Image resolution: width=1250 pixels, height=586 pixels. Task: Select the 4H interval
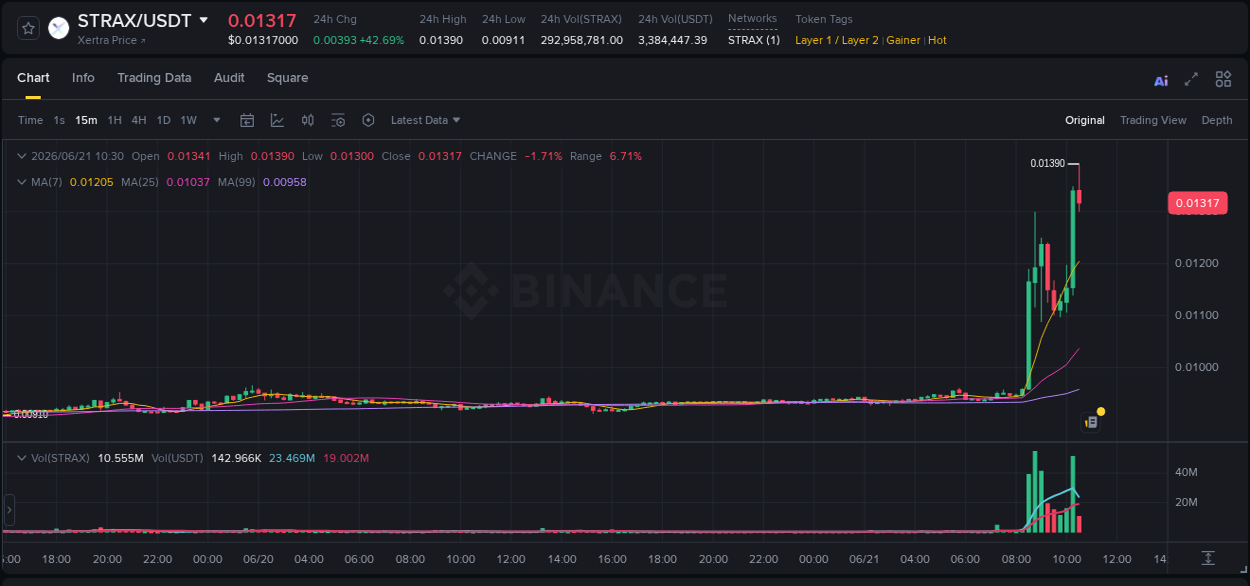[x=138, y=120]
